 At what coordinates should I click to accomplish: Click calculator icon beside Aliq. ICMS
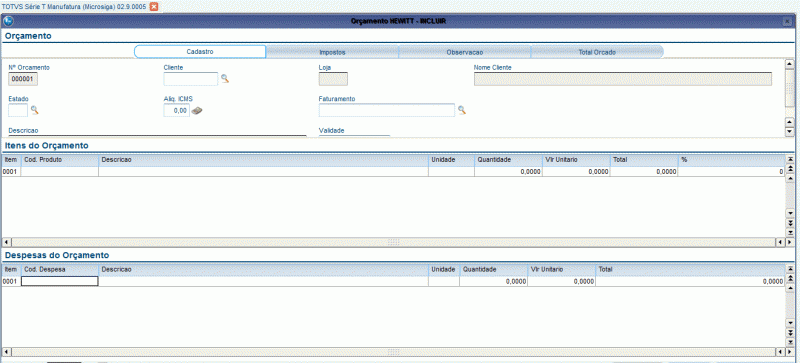click(x=197, y=110)
